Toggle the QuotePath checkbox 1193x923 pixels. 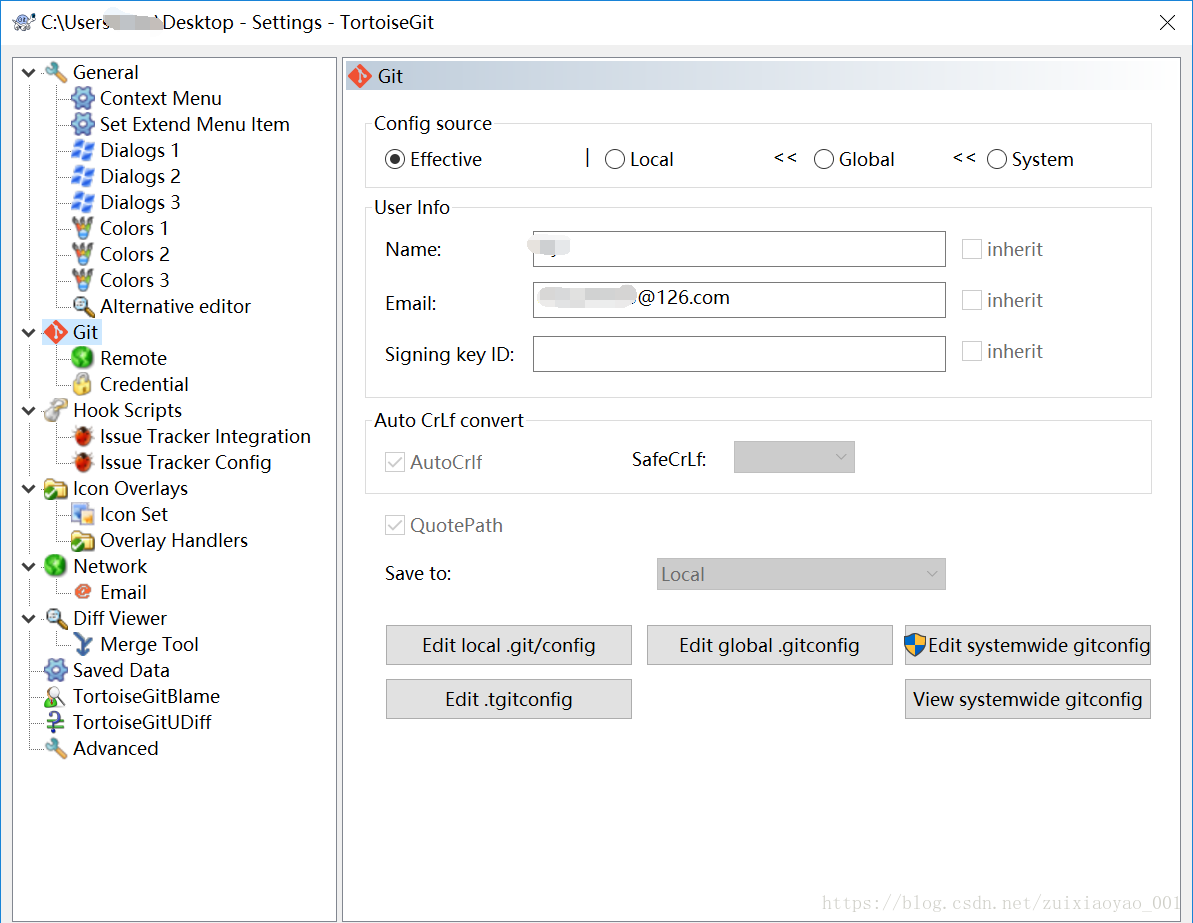tap(394, 525)
